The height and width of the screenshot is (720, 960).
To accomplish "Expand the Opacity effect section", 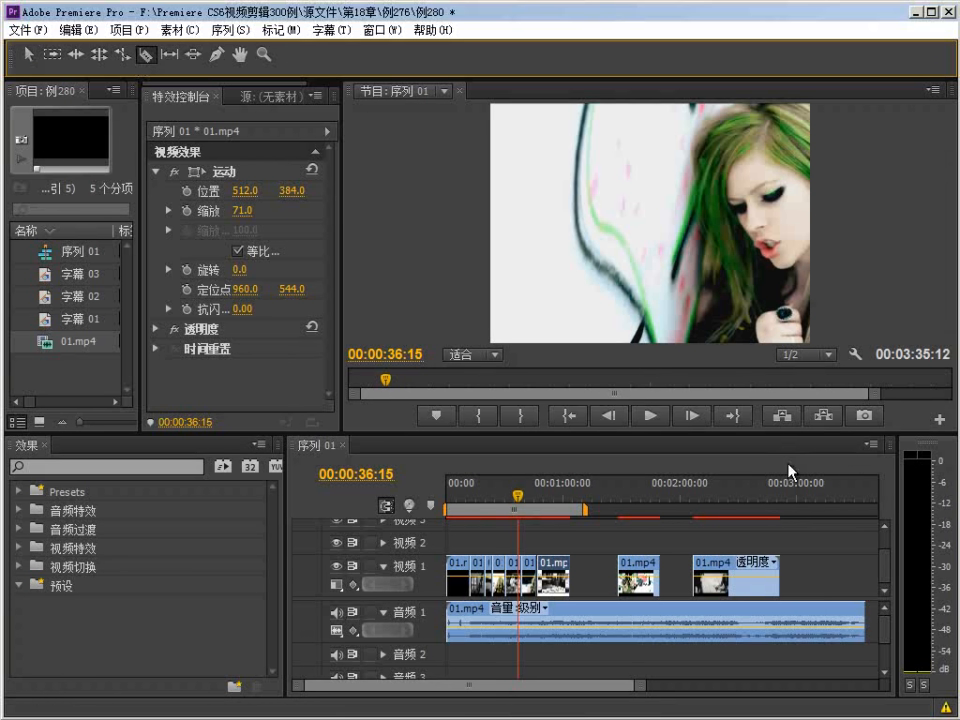I will [156, 329].
